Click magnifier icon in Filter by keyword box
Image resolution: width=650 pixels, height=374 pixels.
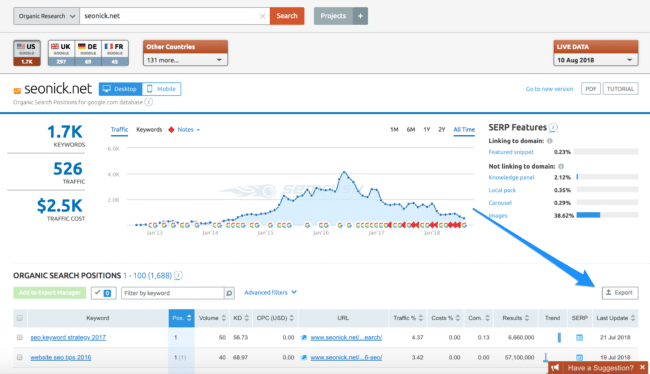pos(229,293)
